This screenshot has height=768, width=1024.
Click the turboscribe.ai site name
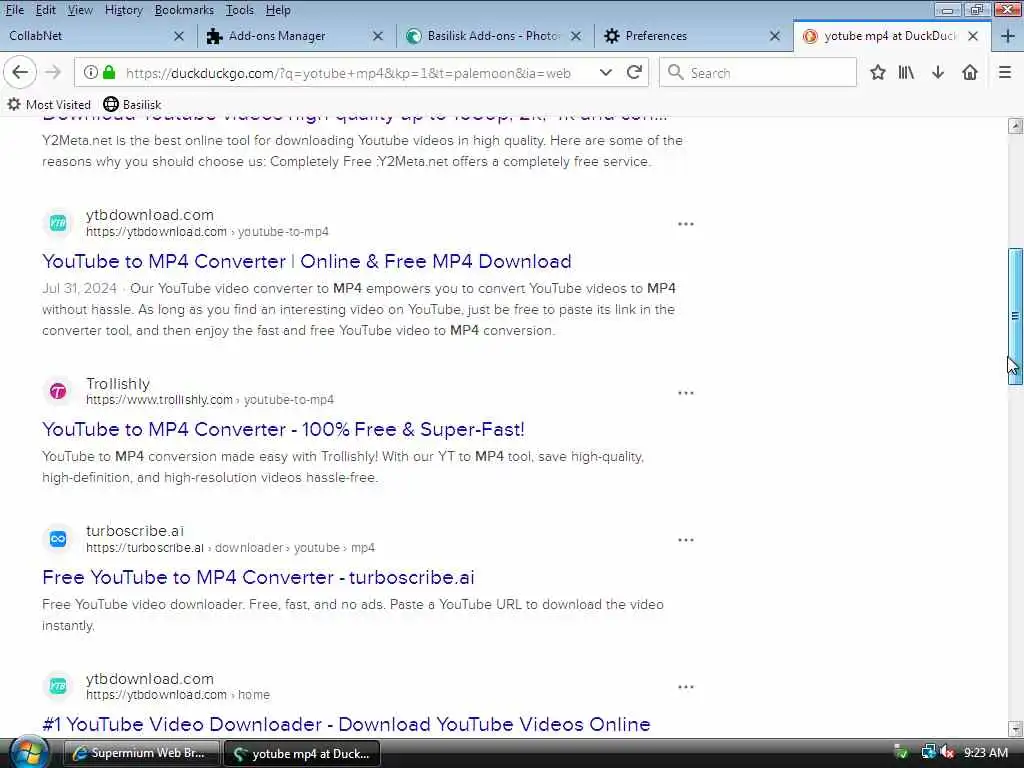click(135, 531)
